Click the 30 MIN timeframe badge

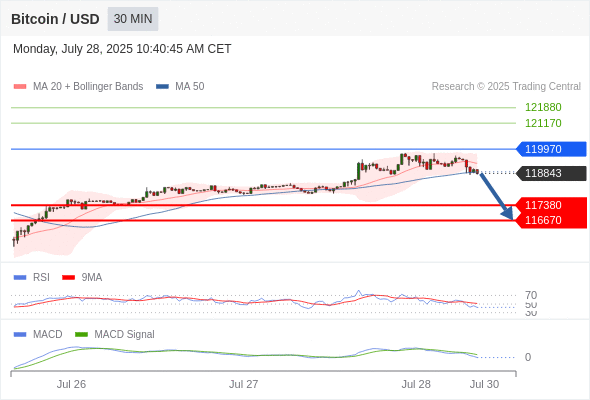click(133, 19)
